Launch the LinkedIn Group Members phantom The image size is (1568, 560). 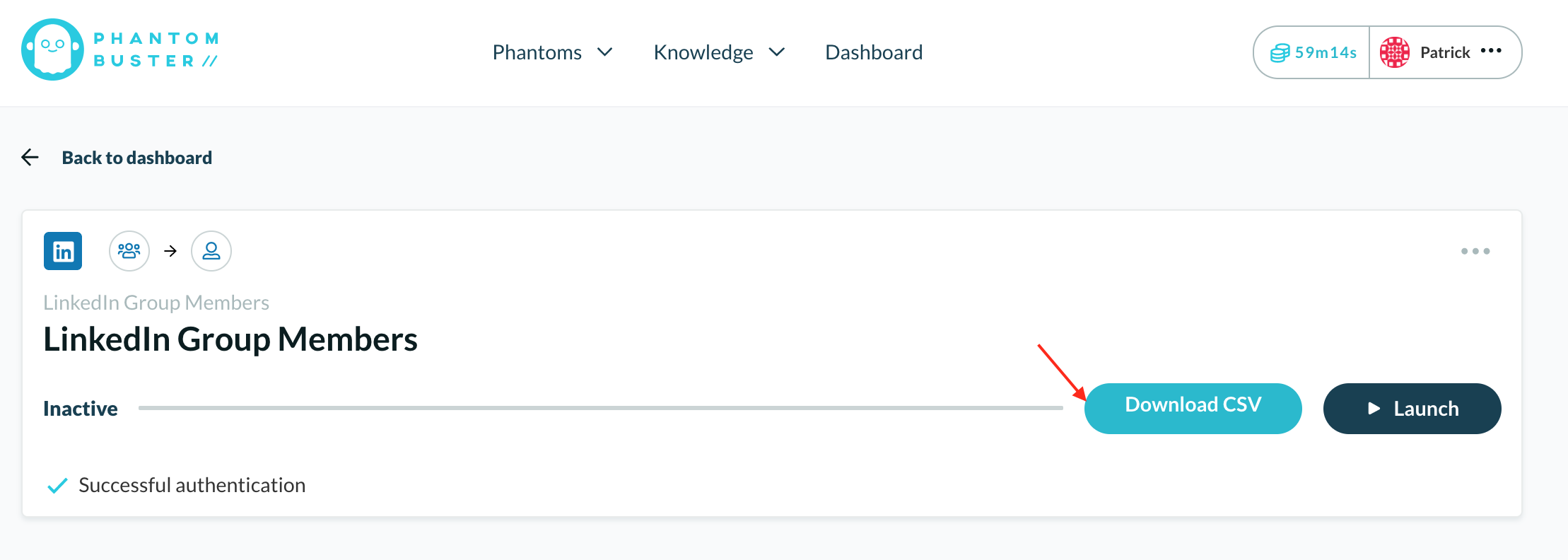(x=1412, y=409)
